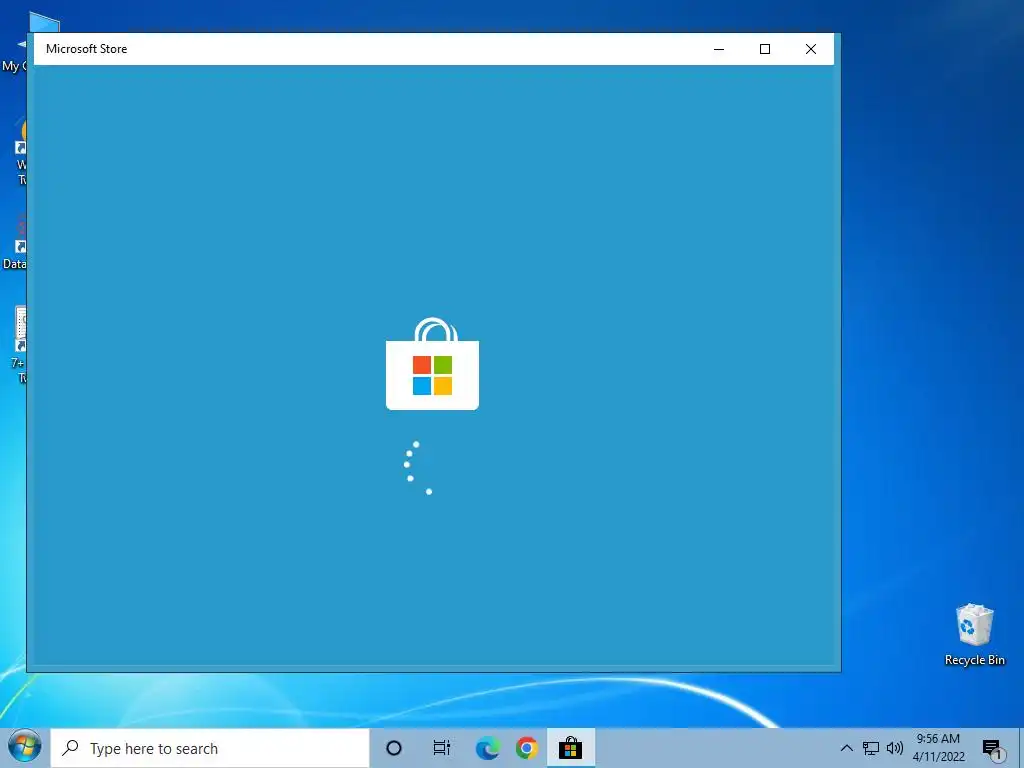This screenshot has width=1024, height=768.
Task: Show hidden system tray icons
Action: 846,748
